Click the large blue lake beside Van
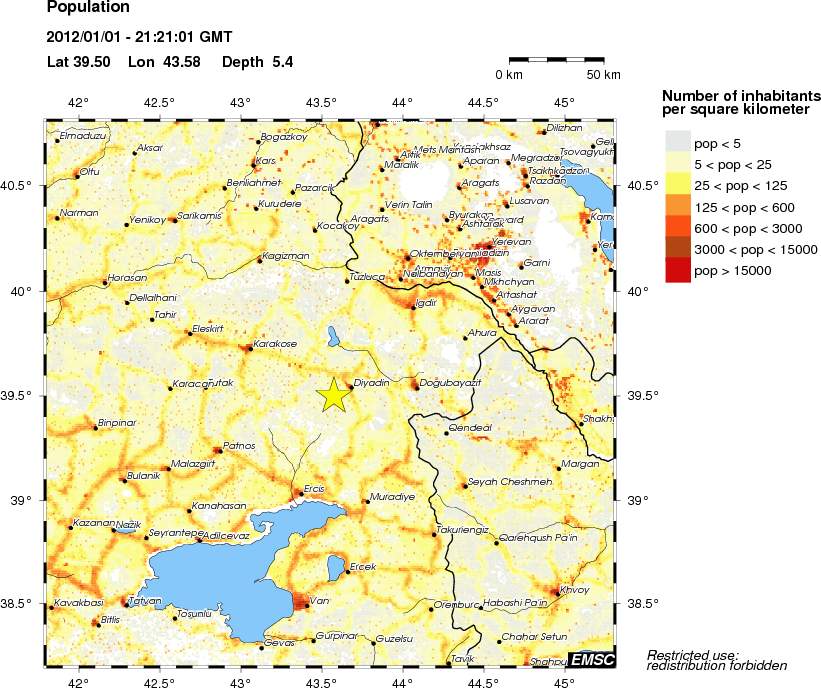The image size is (821, 688). click(x=230, y=576)
